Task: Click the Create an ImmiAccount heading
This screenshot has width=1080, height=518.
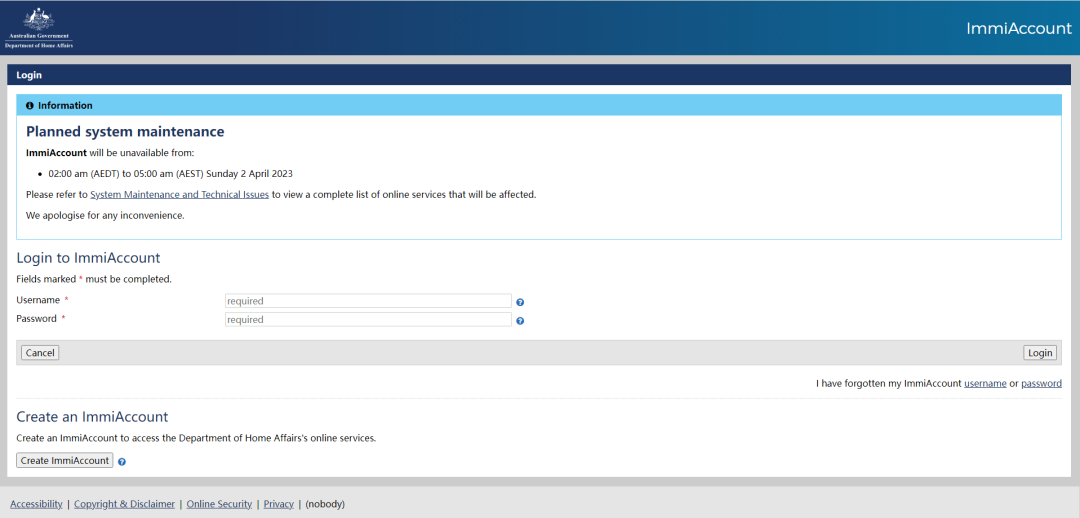Action: 92,417
